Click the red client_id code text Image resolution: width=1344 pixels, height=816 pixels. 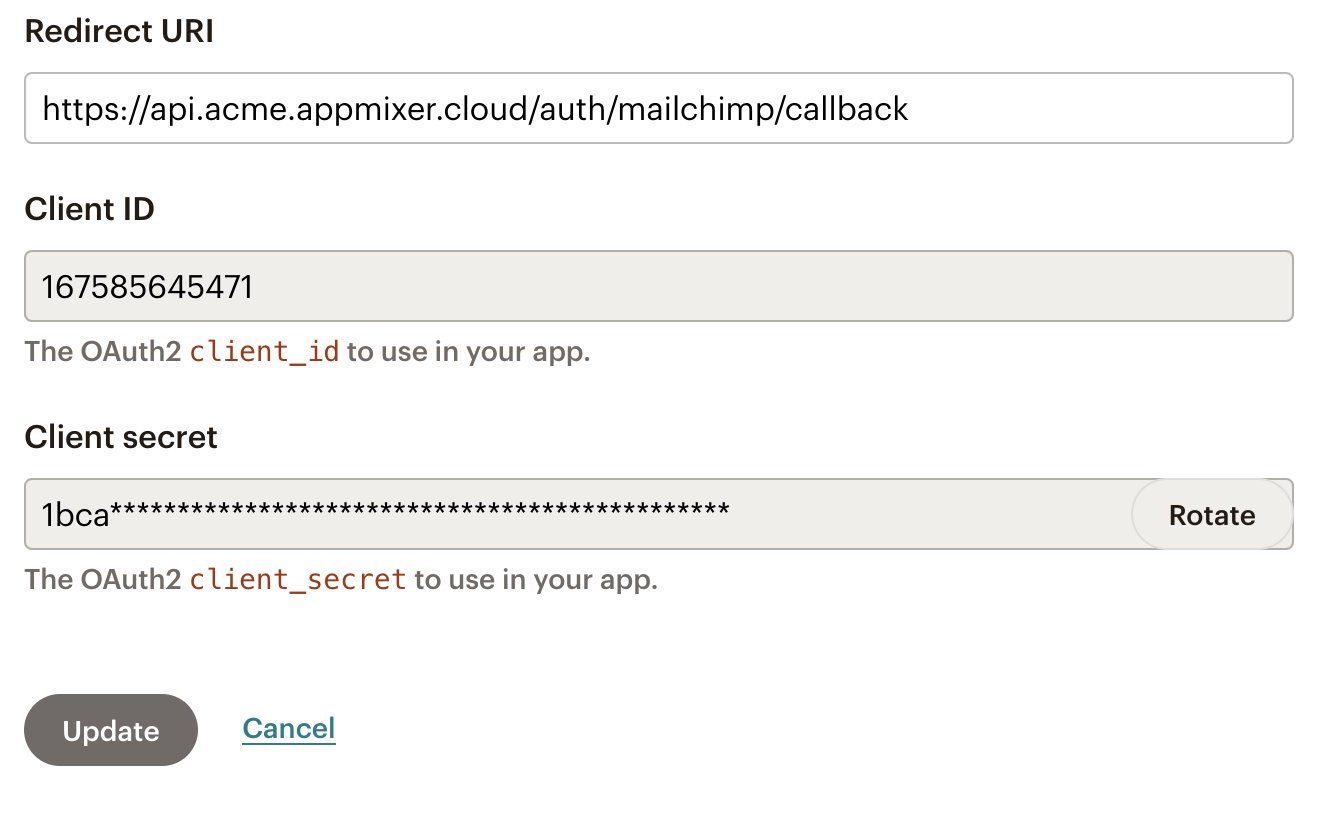[x=265, y=352]
